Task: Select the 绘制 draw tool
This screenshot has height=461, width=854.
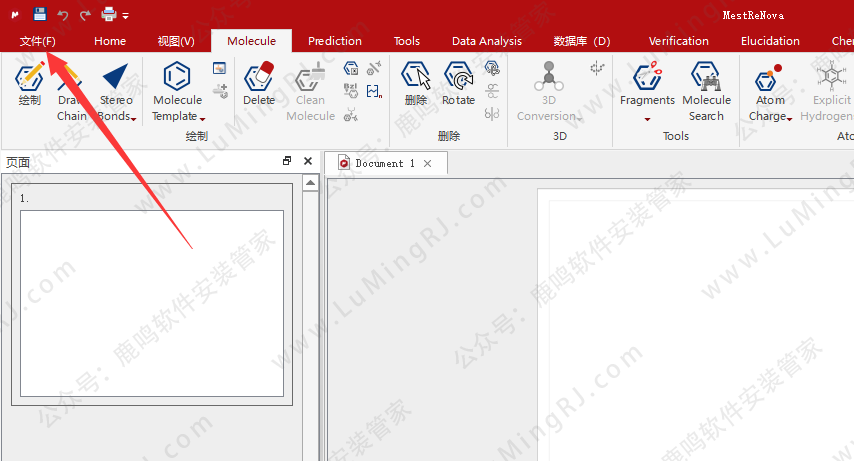Action: [29, 84]
